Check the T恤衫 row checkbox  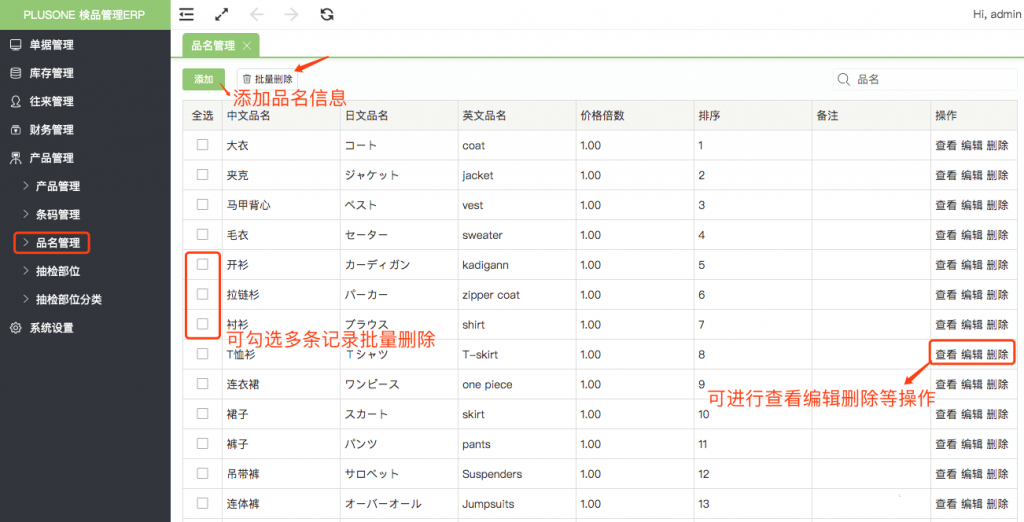pos(202,354)
